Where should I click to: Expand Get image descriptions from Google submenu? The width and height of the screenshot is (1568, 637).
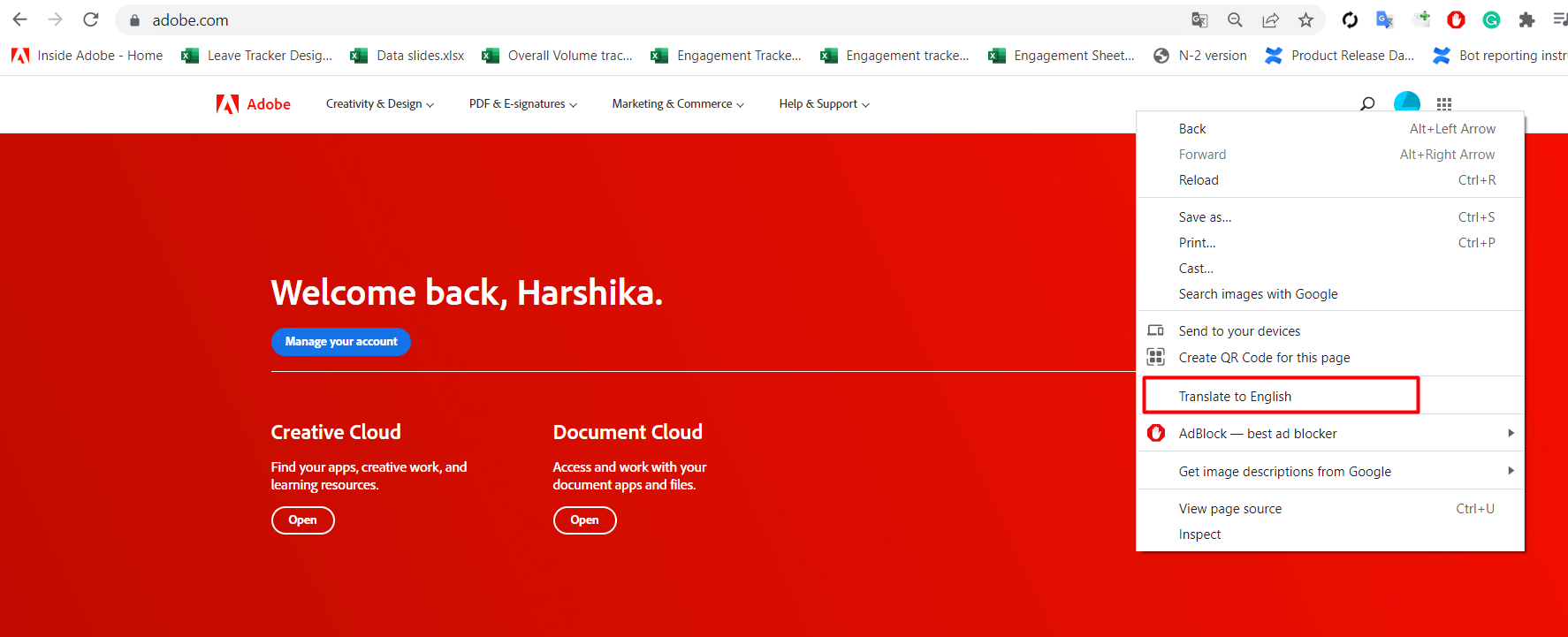point(1511,471)
